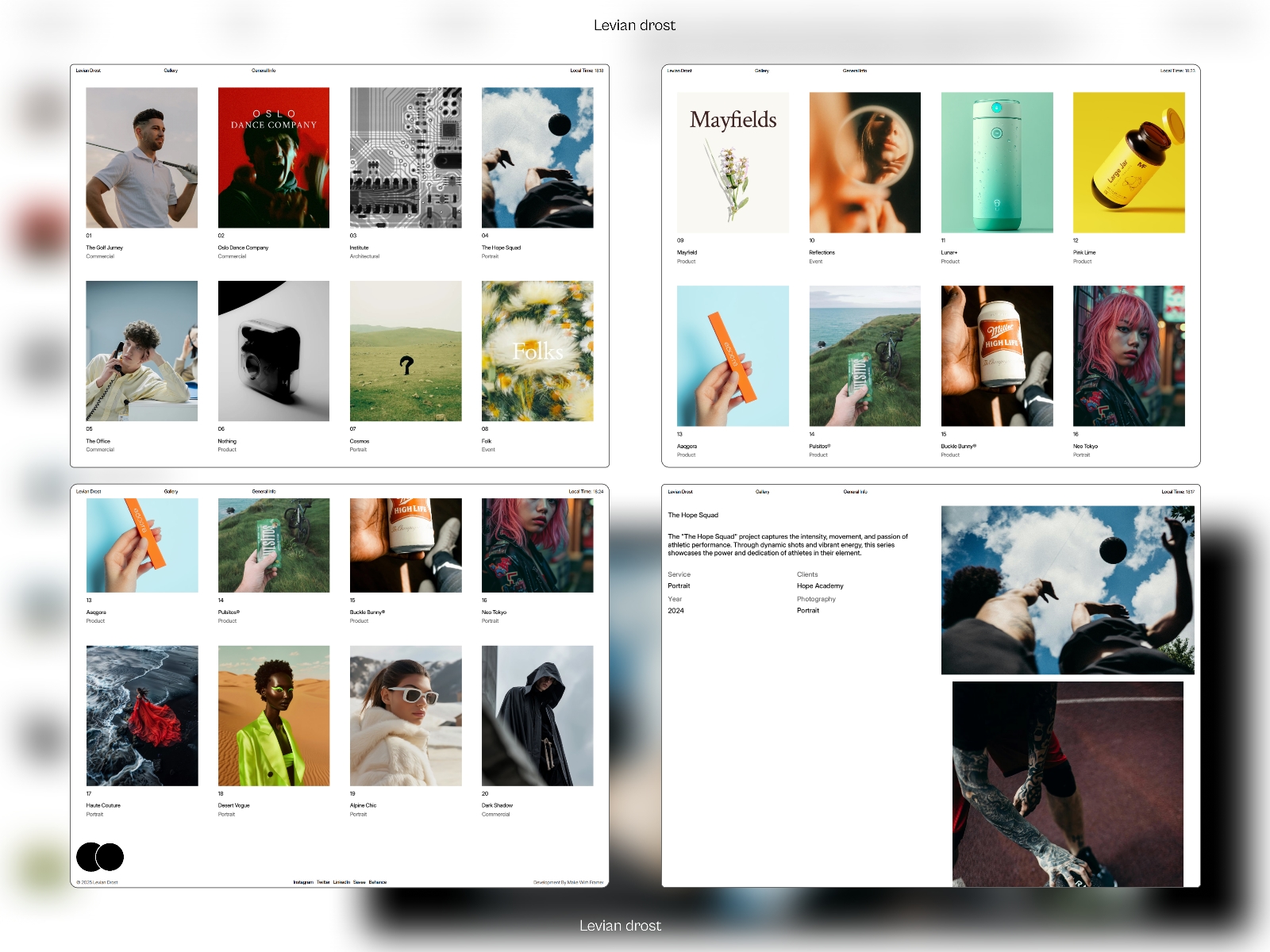Click Local Time in the Hope Squad detail header
Image resolution: width=1270 pixels, height=952 pixels.
coord(1178,492)
